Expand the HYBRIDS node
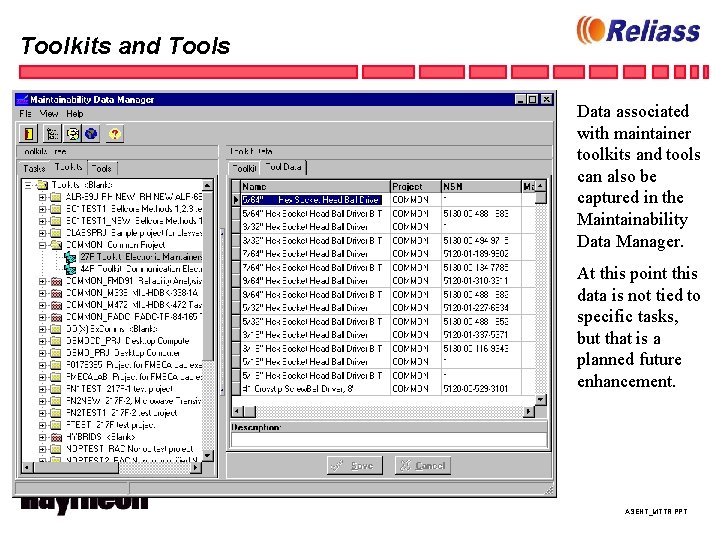Screen dimensions: 720x540 [x=42, y=437]
